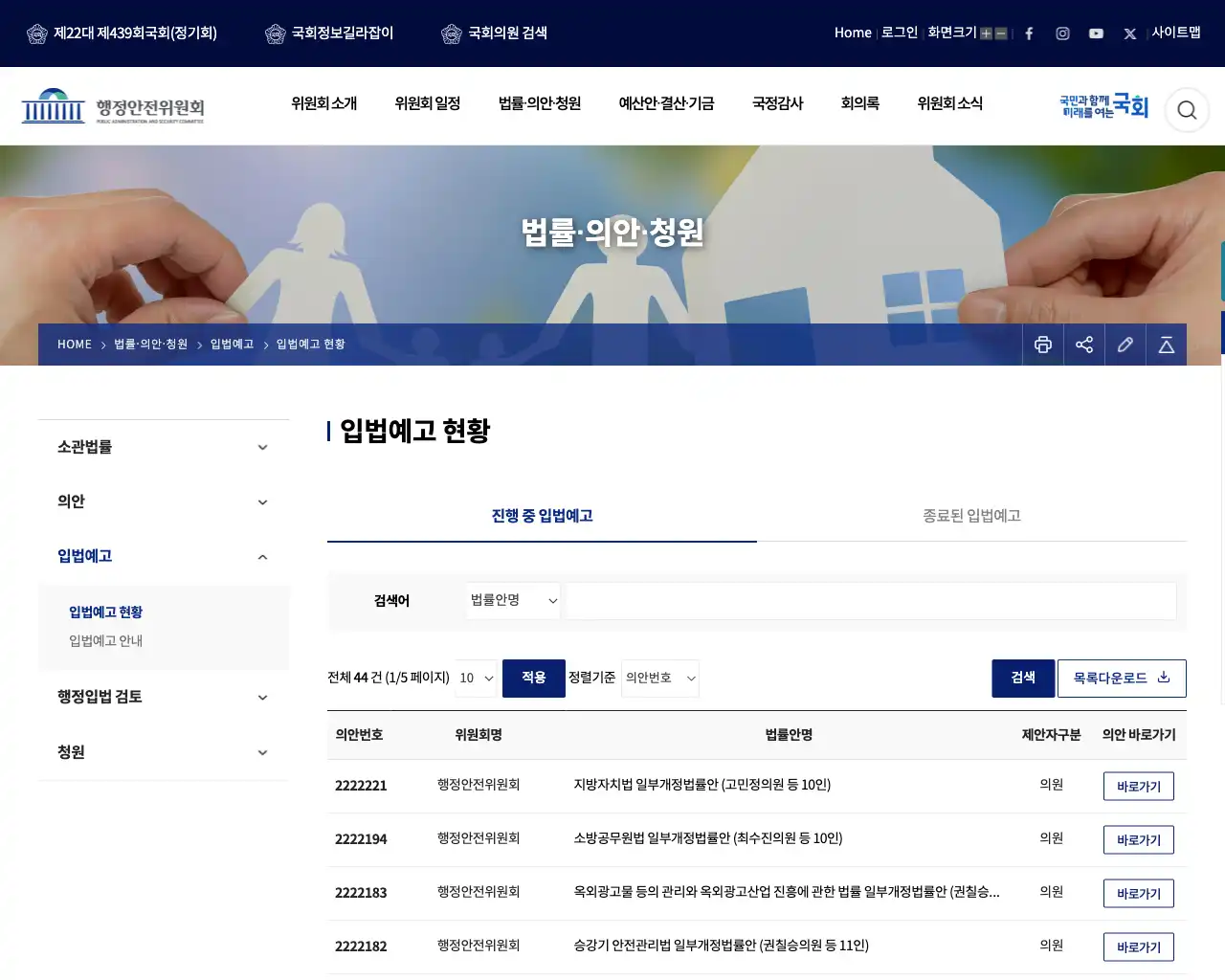1225x980 pixels.
Task: Open the search magnifier icon
Action: pos(1187,110)
